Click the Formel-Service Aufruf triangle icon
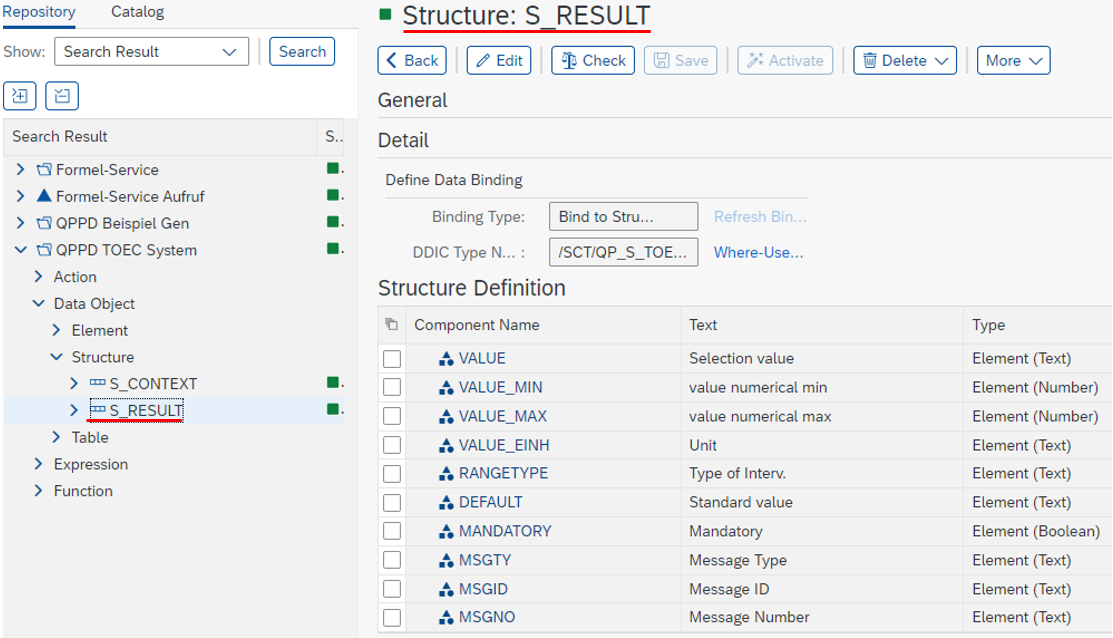 (43, 196)
